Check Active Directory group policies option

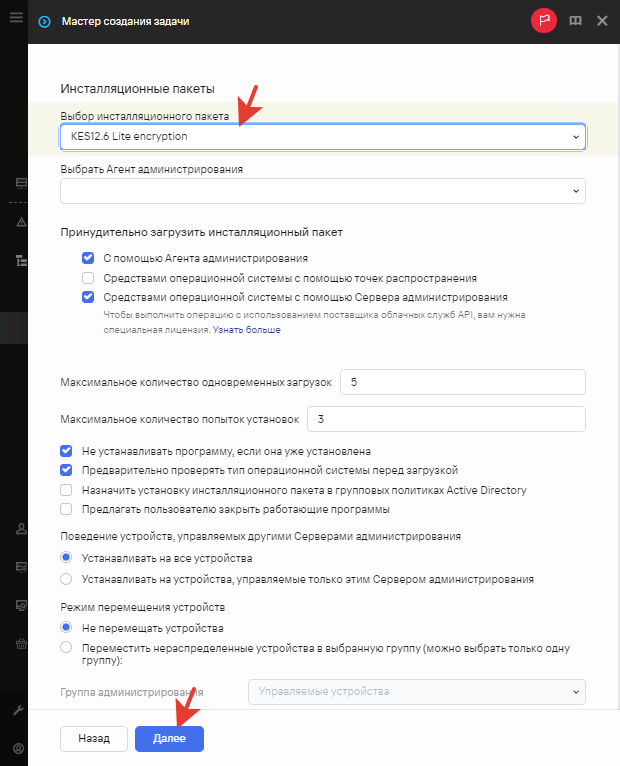pos(66,490)
